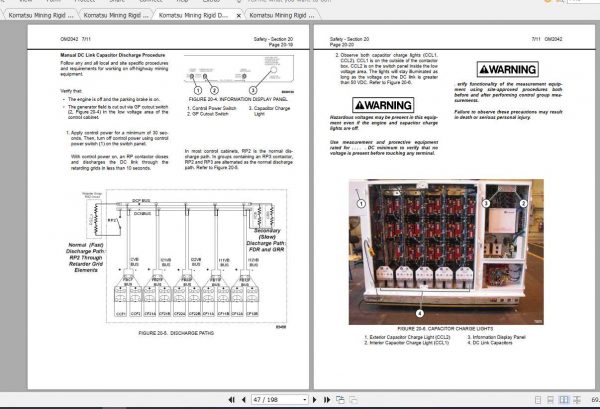Click legend 1. Exterior Capacitor Charge Light
Image resolution: width=600 pixels, height=409 pixels.
point(407,337)
